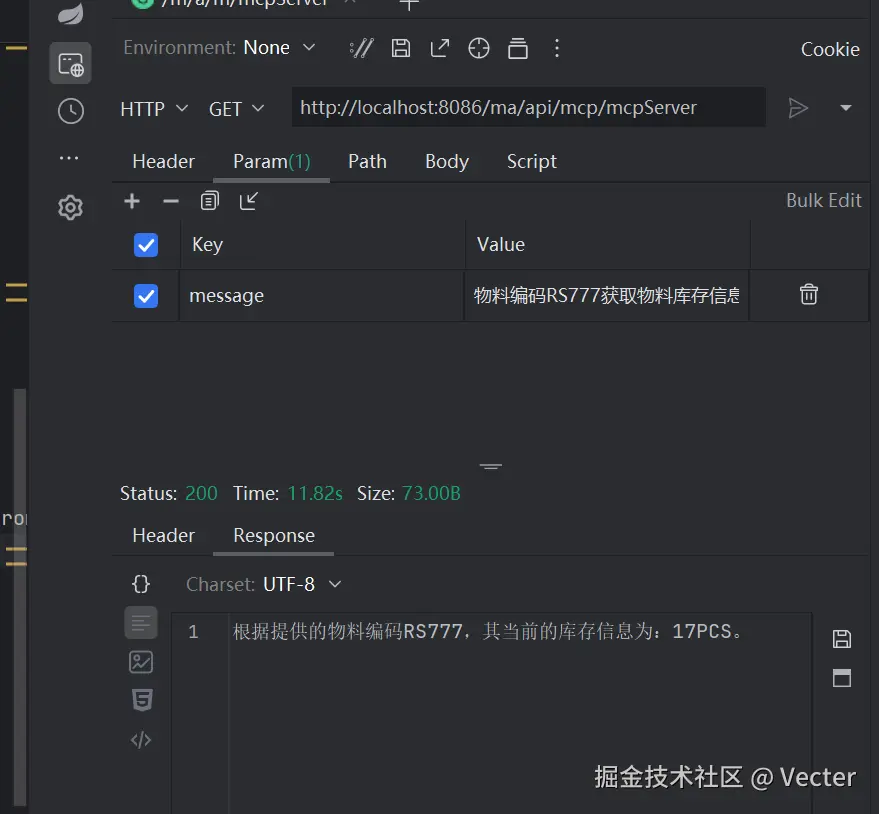Open the Cookie manager

(830, 49)
